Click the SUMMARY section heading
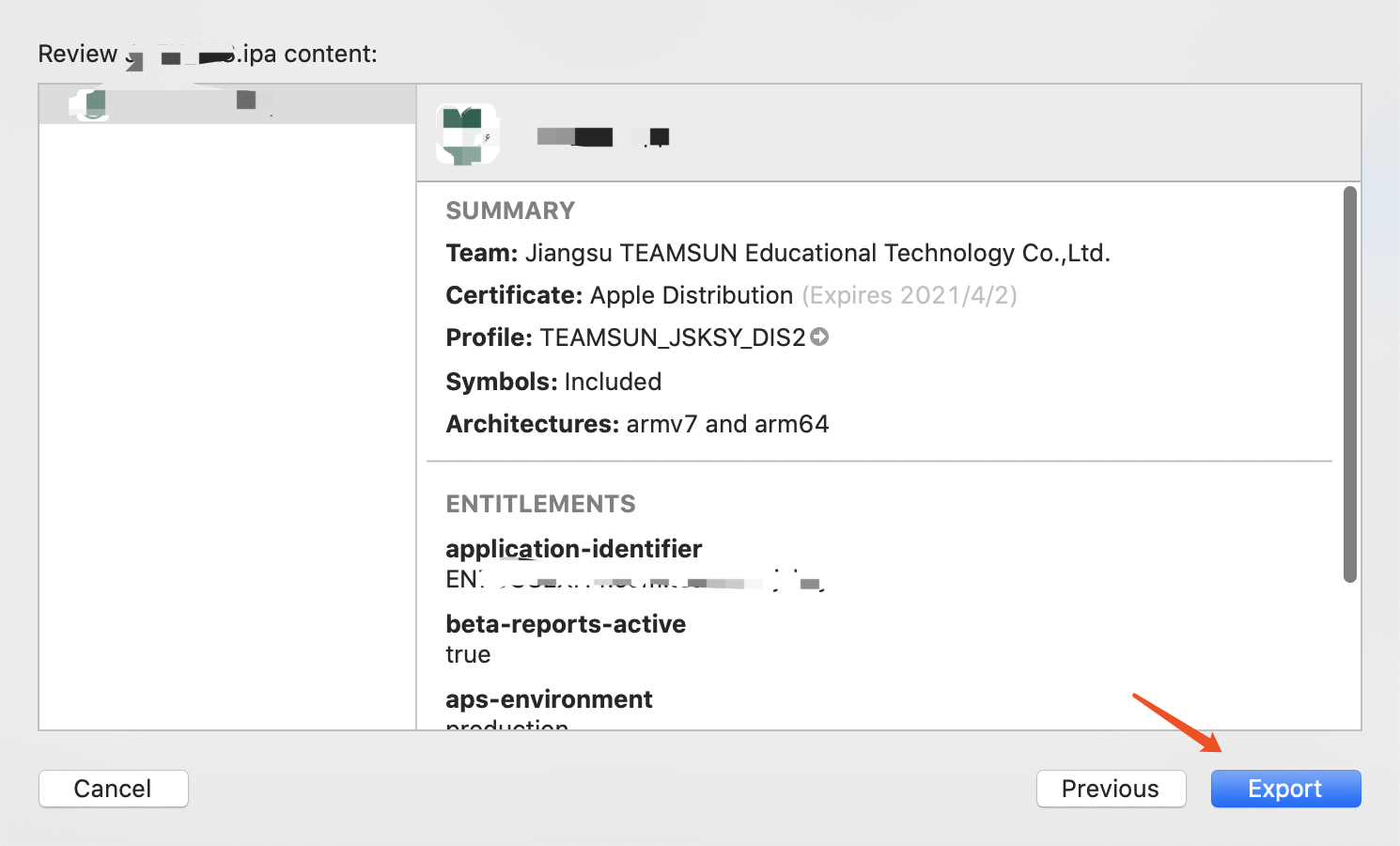 510,211
